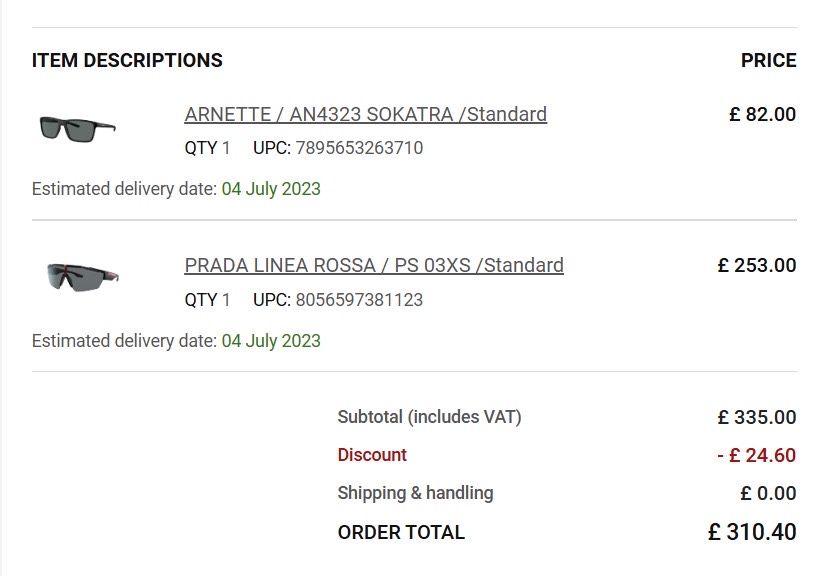Click the £ 310.40 order total amount

pos(752,532)
